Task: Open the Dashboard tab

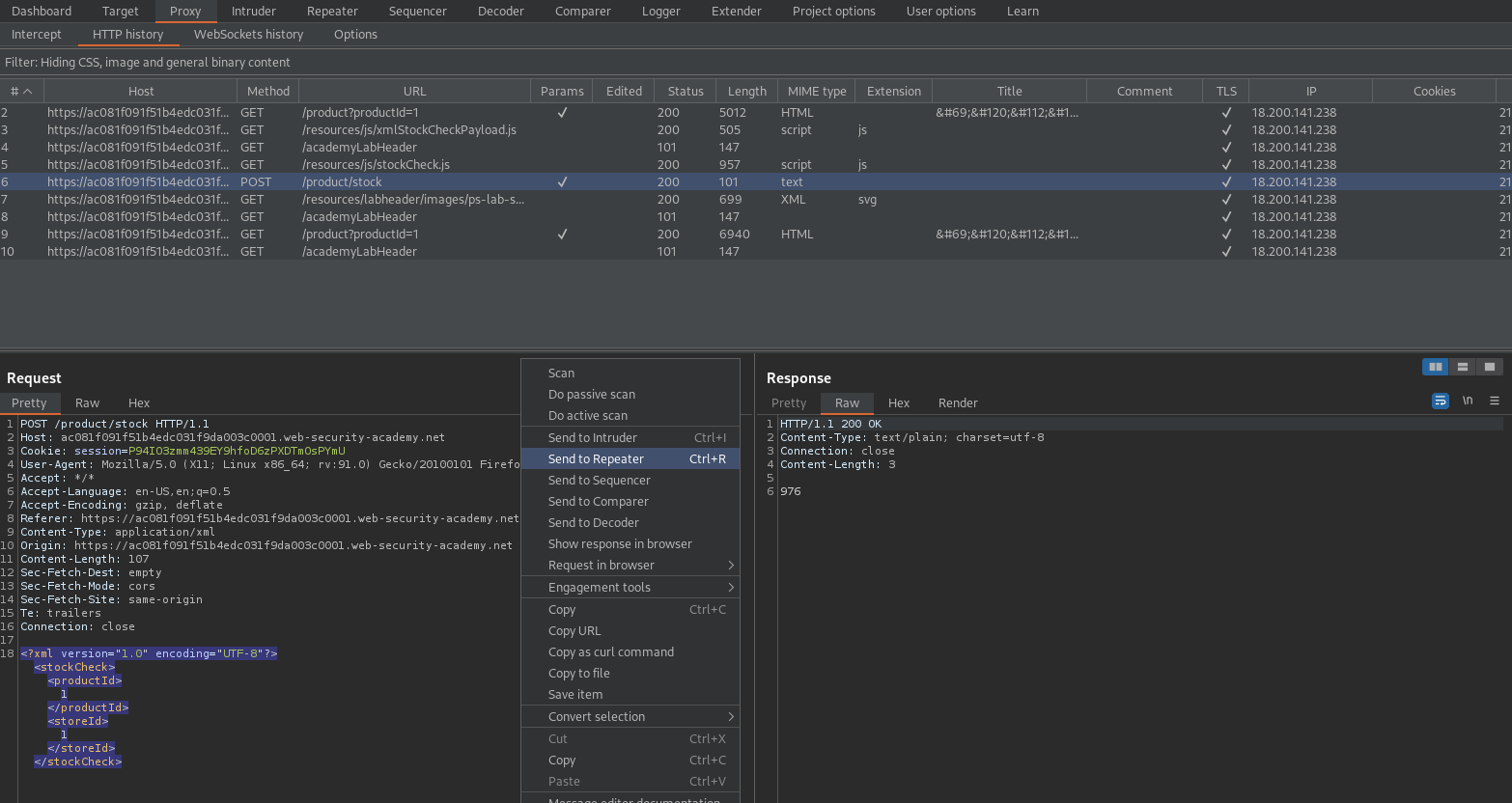Action: click(42, 12)
